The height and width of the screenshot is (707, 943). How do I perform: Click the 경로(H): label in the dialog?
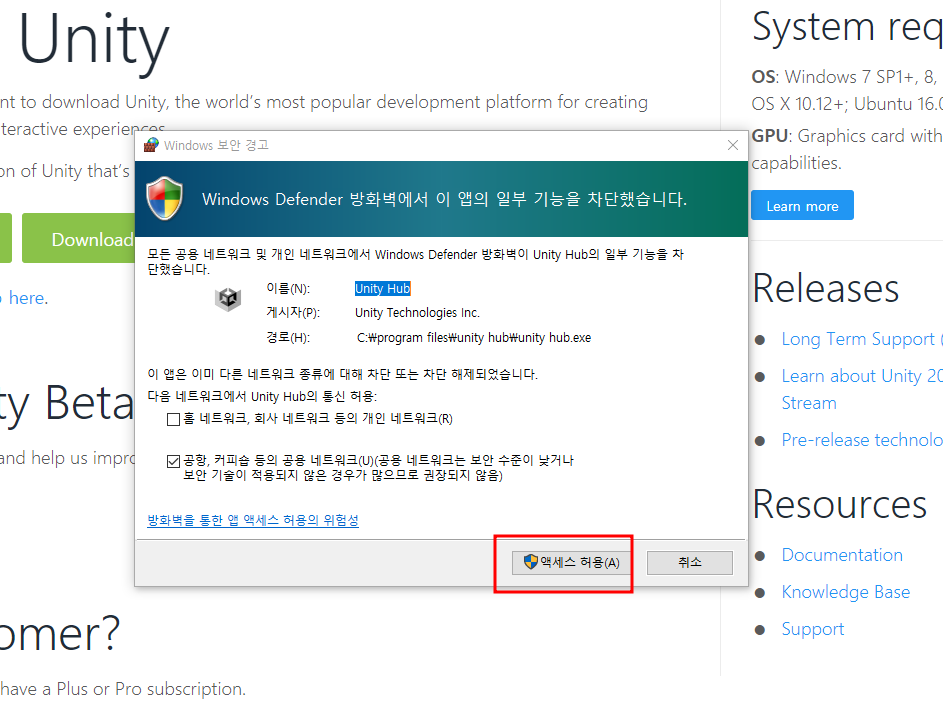coord(288,338)
